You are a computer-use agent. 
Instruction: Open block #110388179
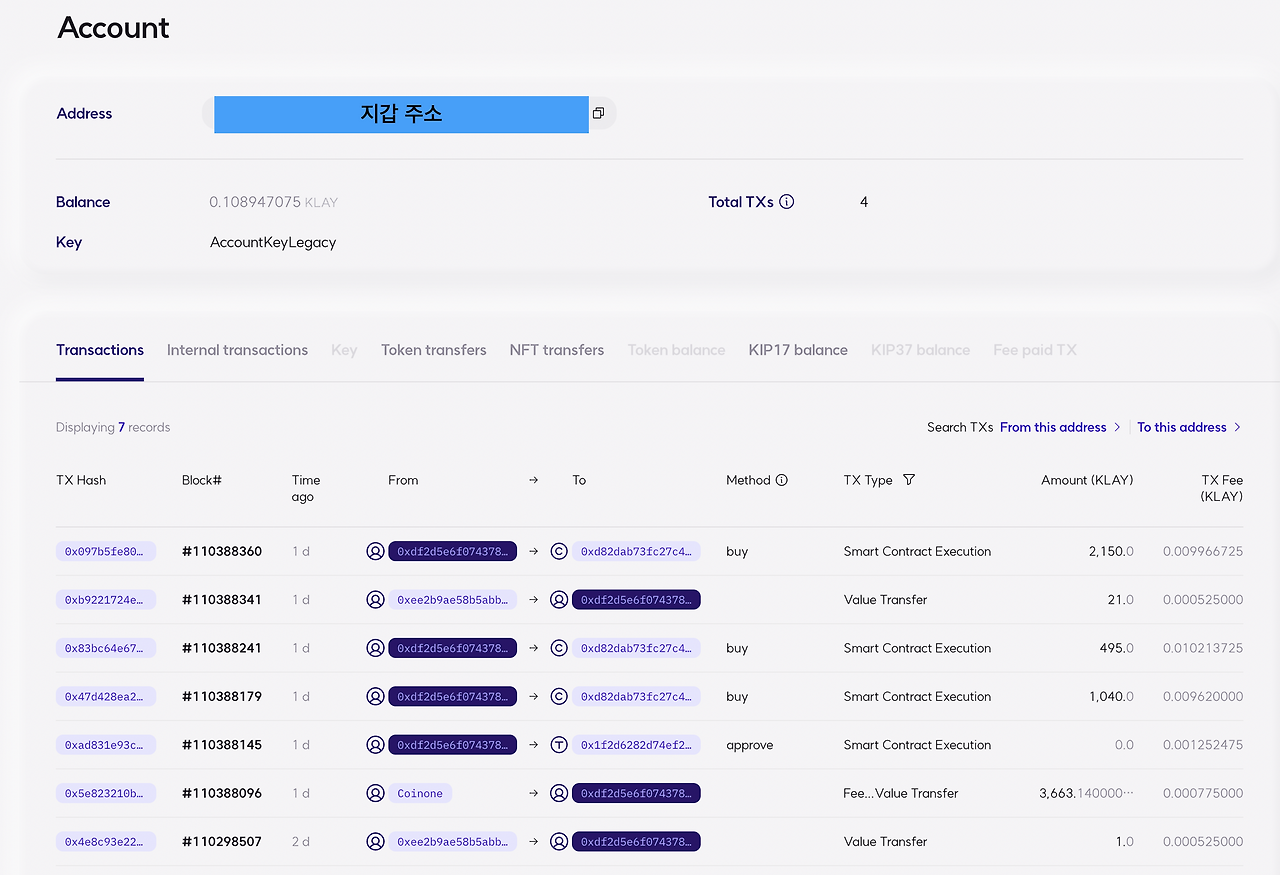click(x=222, y=696)
